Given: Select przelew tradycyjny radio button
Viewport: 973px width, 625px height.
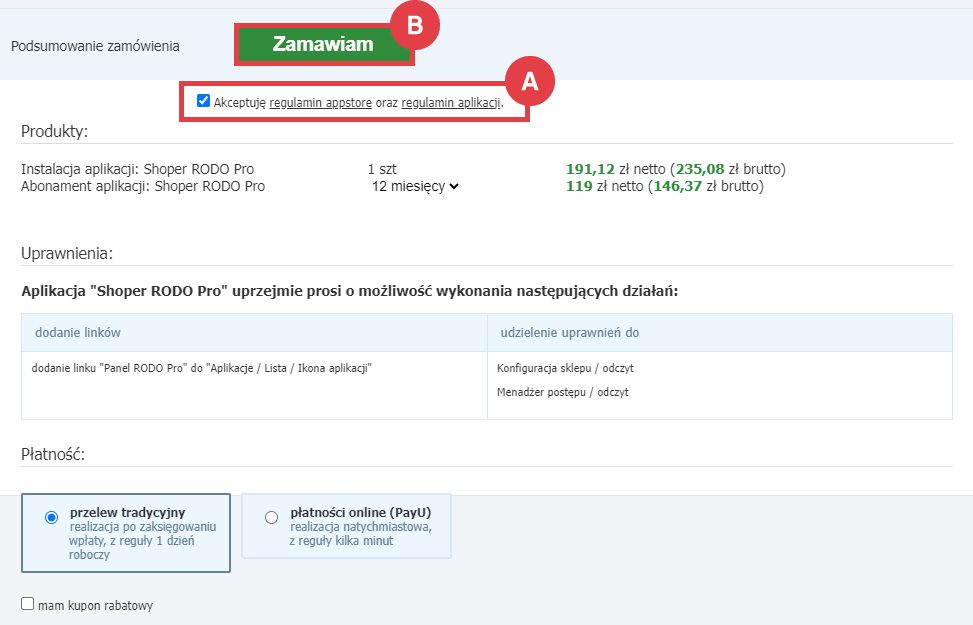Looking at the screenshot, I should 52,517.
